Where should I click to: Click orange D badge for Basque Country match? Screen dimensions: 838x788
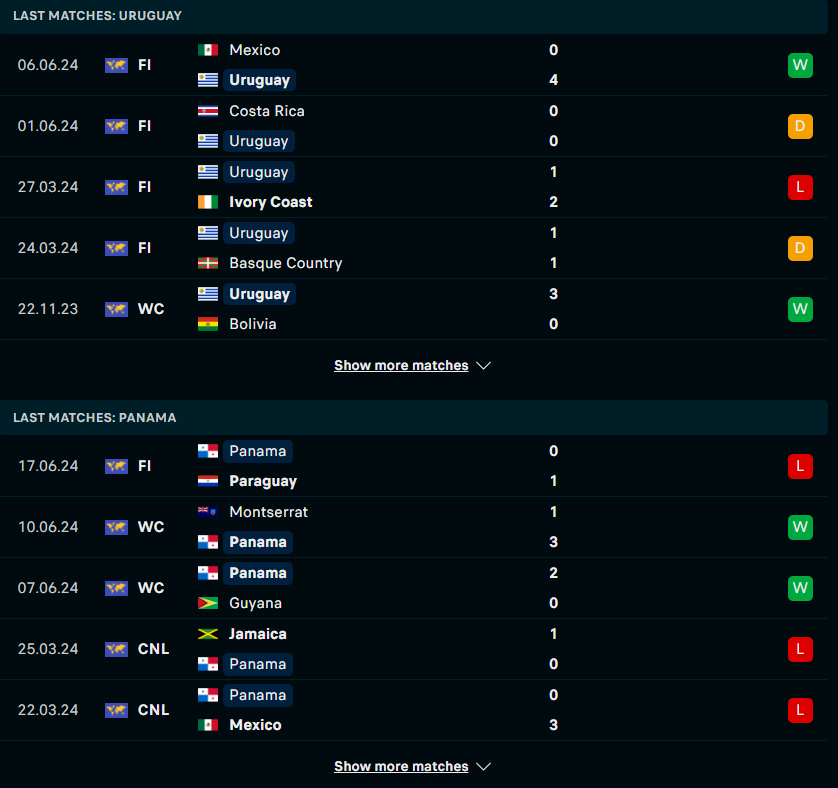coord(800,248)
